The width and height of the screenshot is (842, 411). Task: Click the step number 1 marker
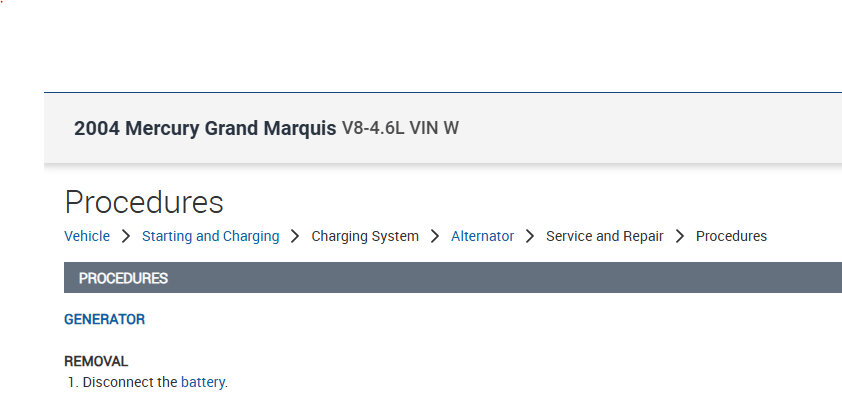[73, 382]
